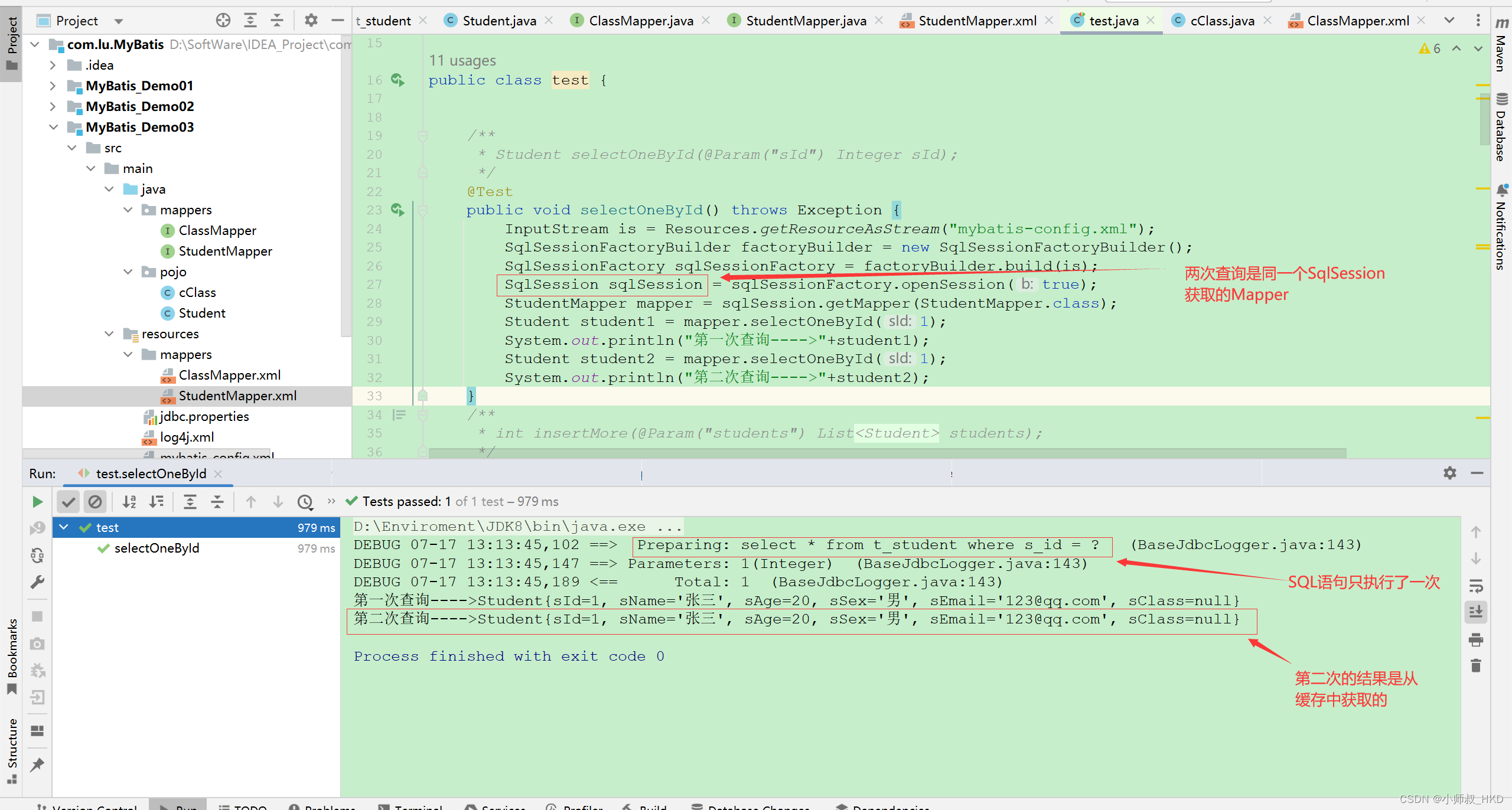Open Project view mode dropdown
Image resolution: width=1512 pixels, height=810 pixels.
pyautogui.click(x=119, y=21)
